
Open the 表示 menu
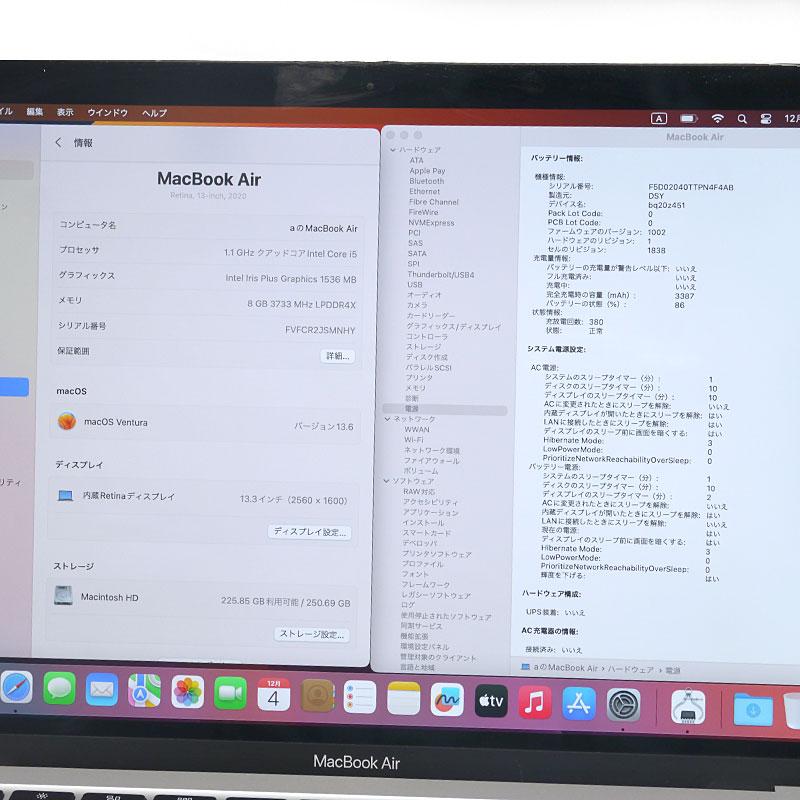pyautogui.click(x=65, y=112)
